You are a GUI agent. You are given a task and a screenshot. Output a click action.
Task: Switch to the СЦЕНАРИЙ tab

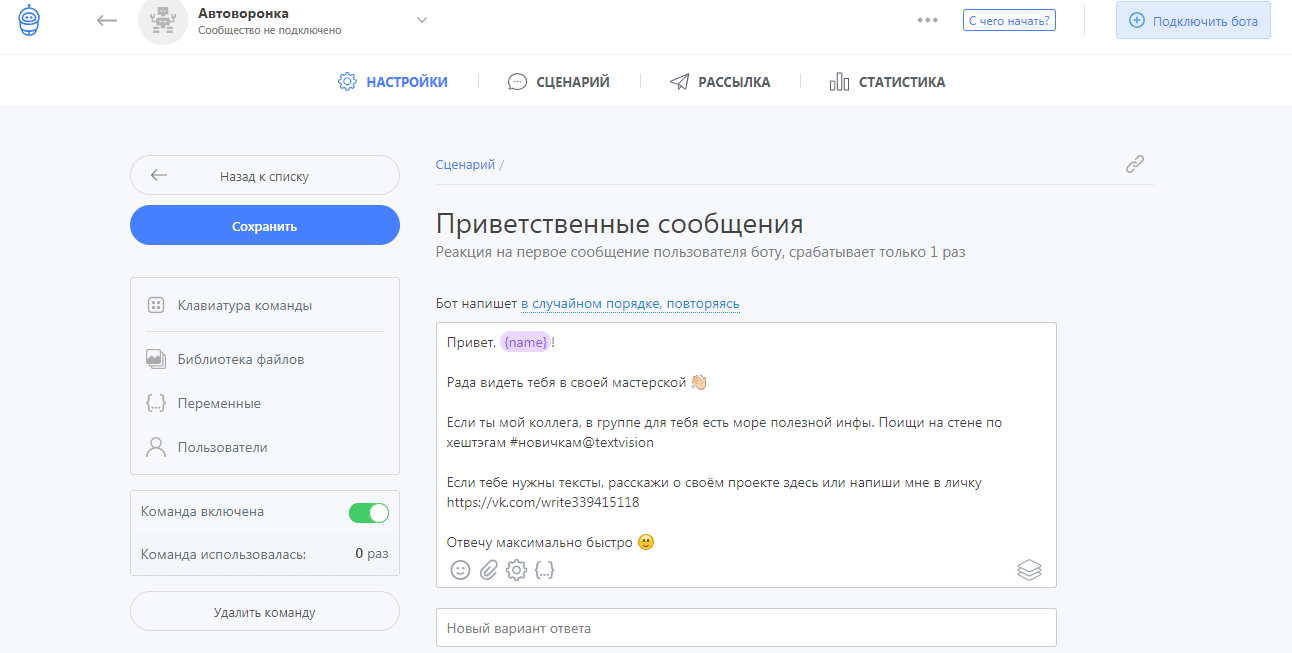(559, 81)
